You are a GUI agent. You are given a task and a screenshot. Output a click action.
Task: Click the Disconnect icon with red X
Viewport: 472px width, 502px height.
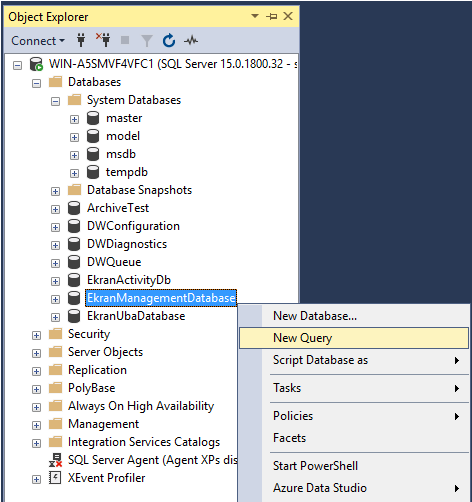click(x=103, y=40)
